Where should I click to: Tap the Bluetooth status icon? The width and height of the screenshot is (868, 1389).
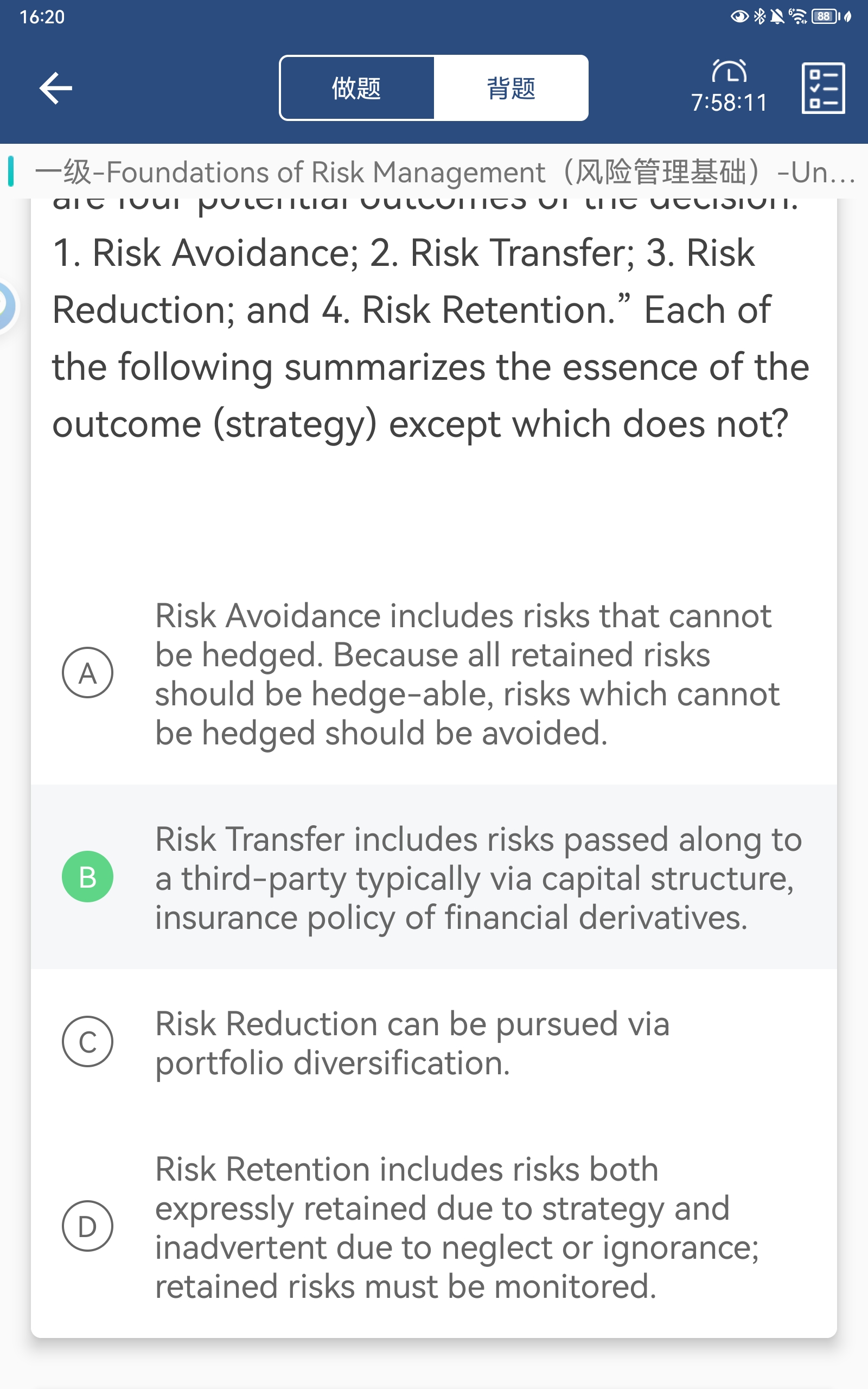pos(759,16)
